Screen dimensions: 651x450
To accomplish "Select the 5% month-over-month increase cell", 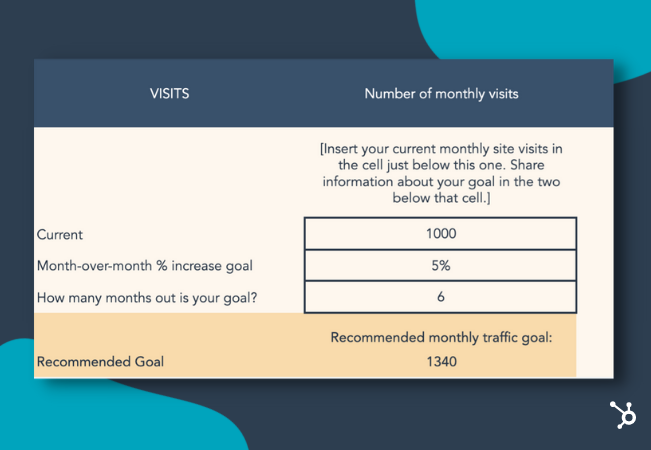I will (x=441, y=265).
